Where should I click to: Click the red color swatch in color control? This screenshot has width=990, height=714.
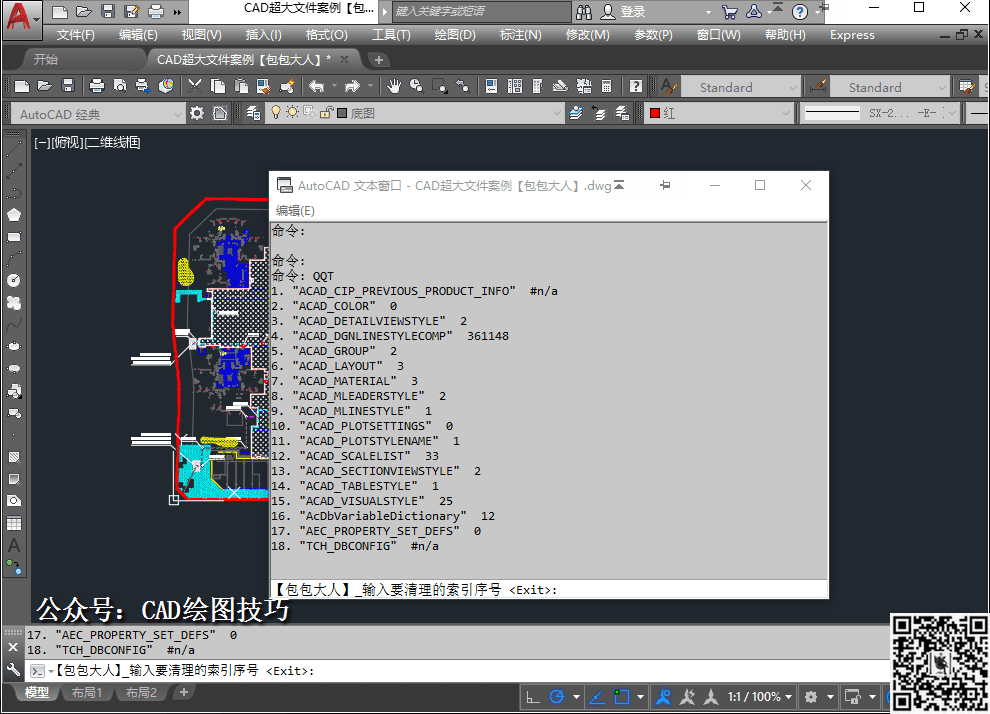(655, 113)
